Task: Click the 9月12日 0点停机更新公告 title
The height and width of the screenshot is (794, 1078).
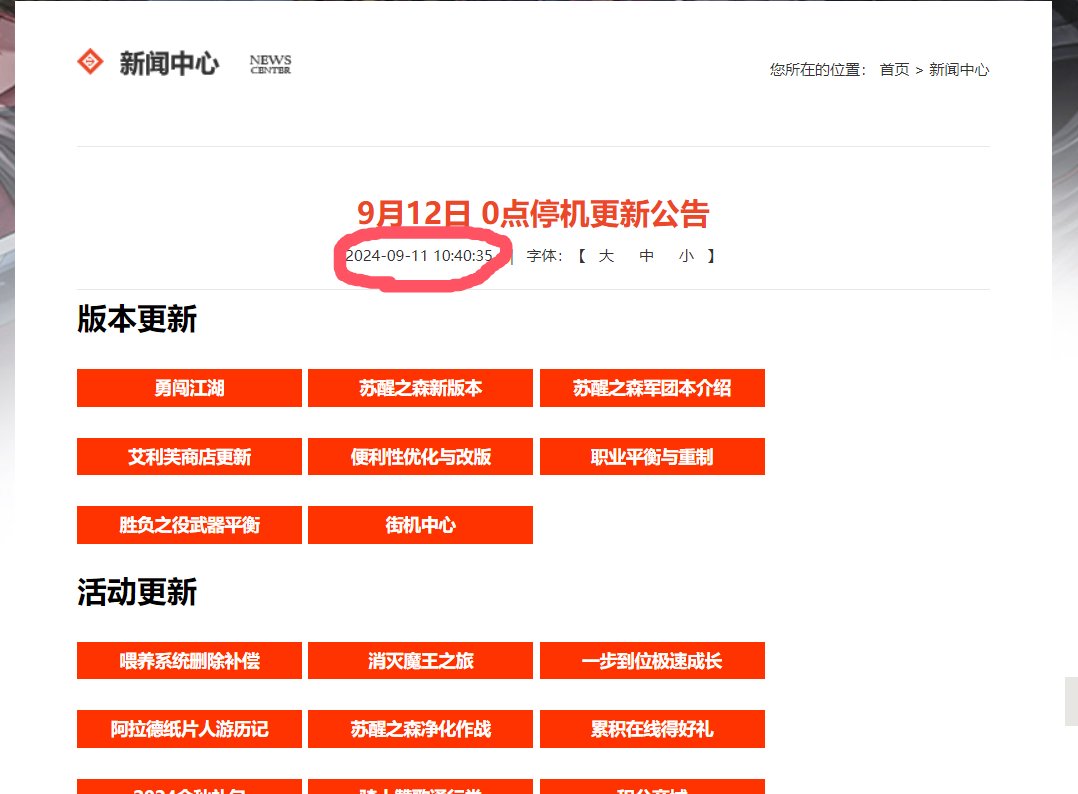Action: [x=533, y=213]
